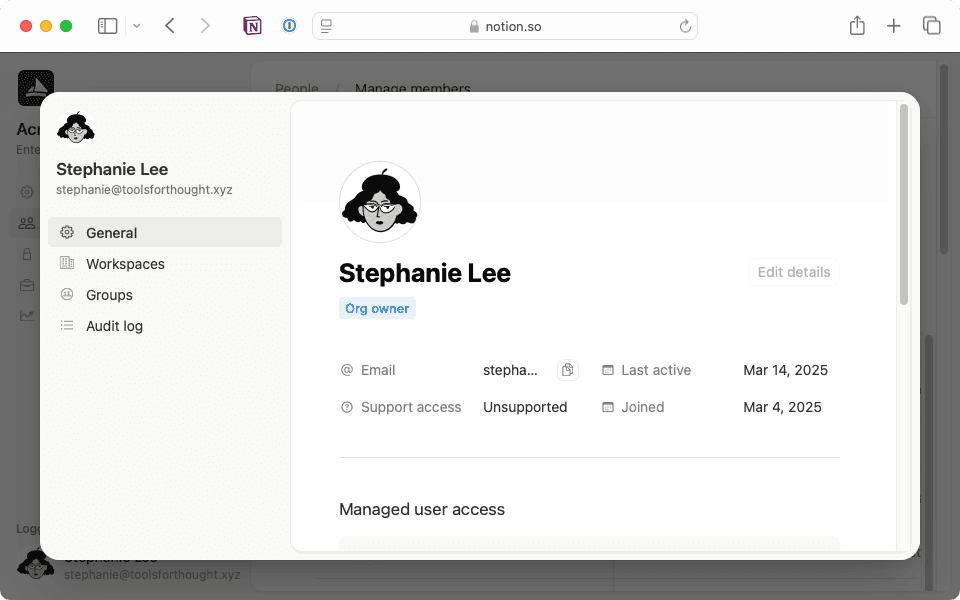This screenshot has height=600, width=960.
Task: Toggle Safari's sidebar visibility
Action: (107, 26)
